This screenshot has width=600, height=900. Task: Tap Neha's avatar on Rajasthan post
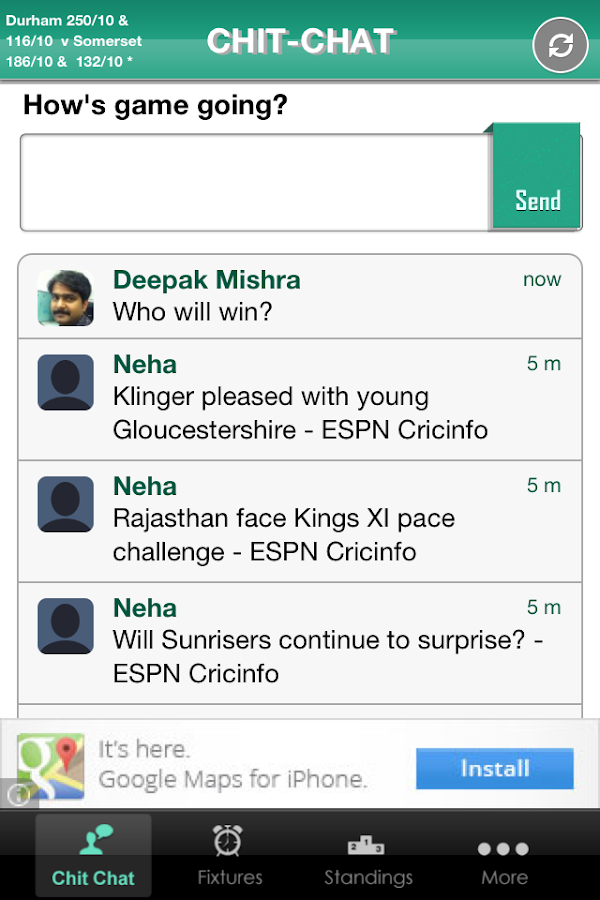click(x=65, y=504)
